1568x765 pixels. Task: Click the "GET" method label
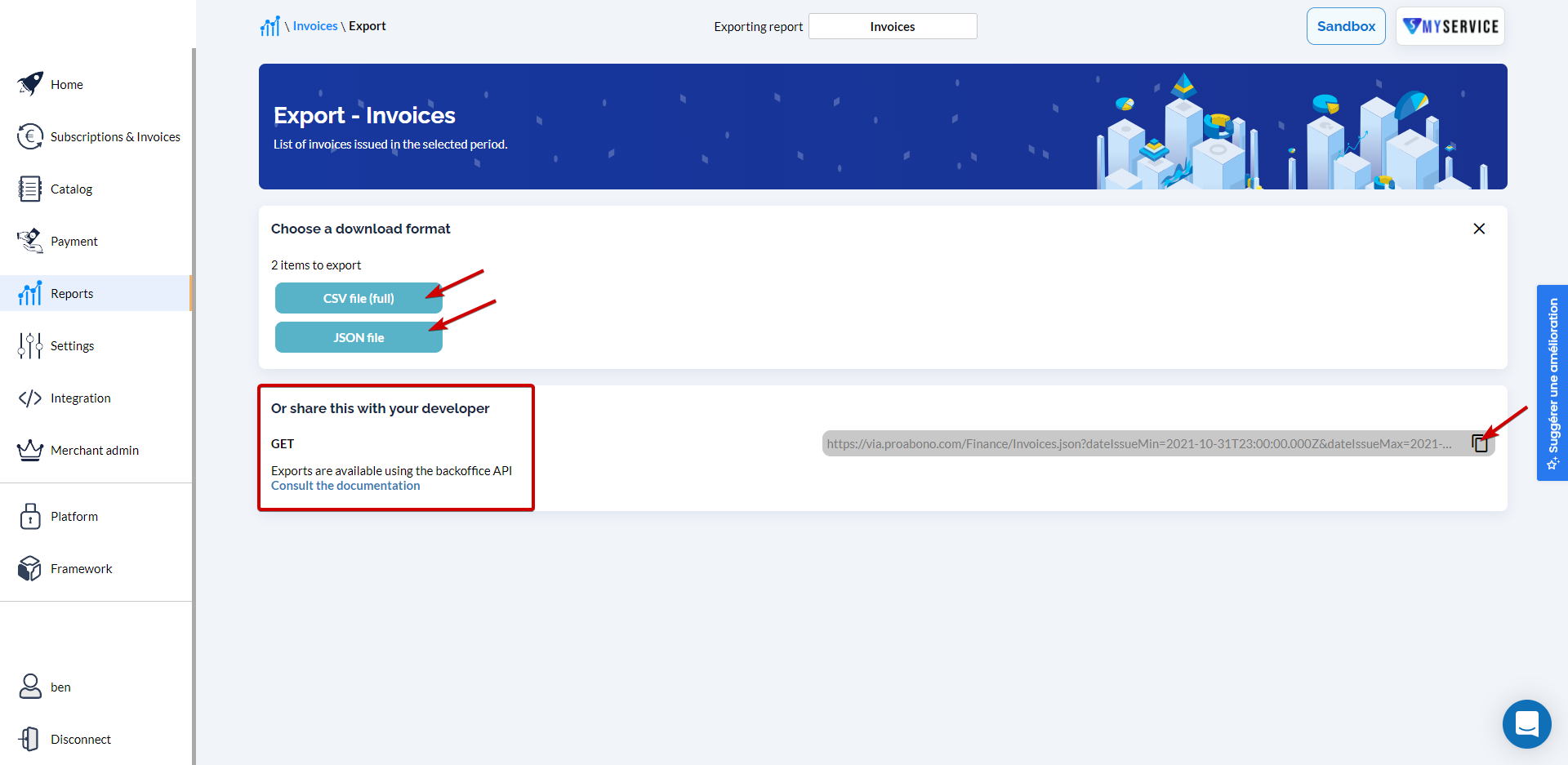[x=283, y=444]
